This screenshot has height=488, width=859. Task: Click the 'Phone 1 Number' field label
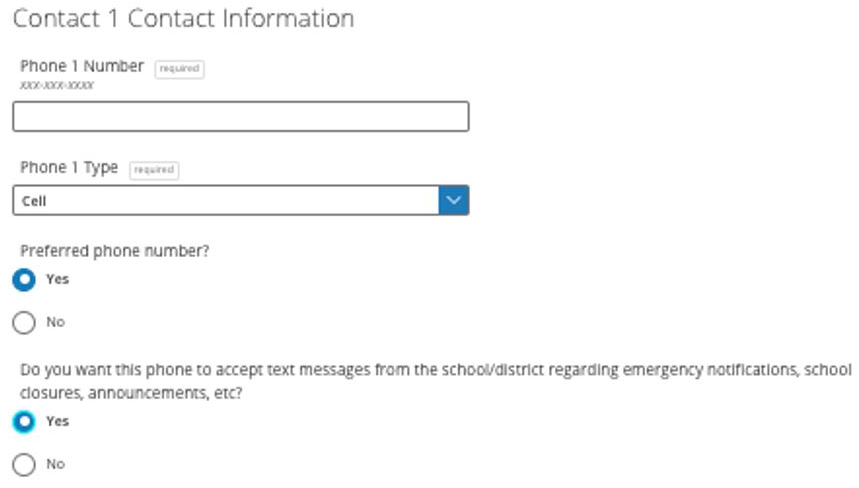click(x=82, y=66)
